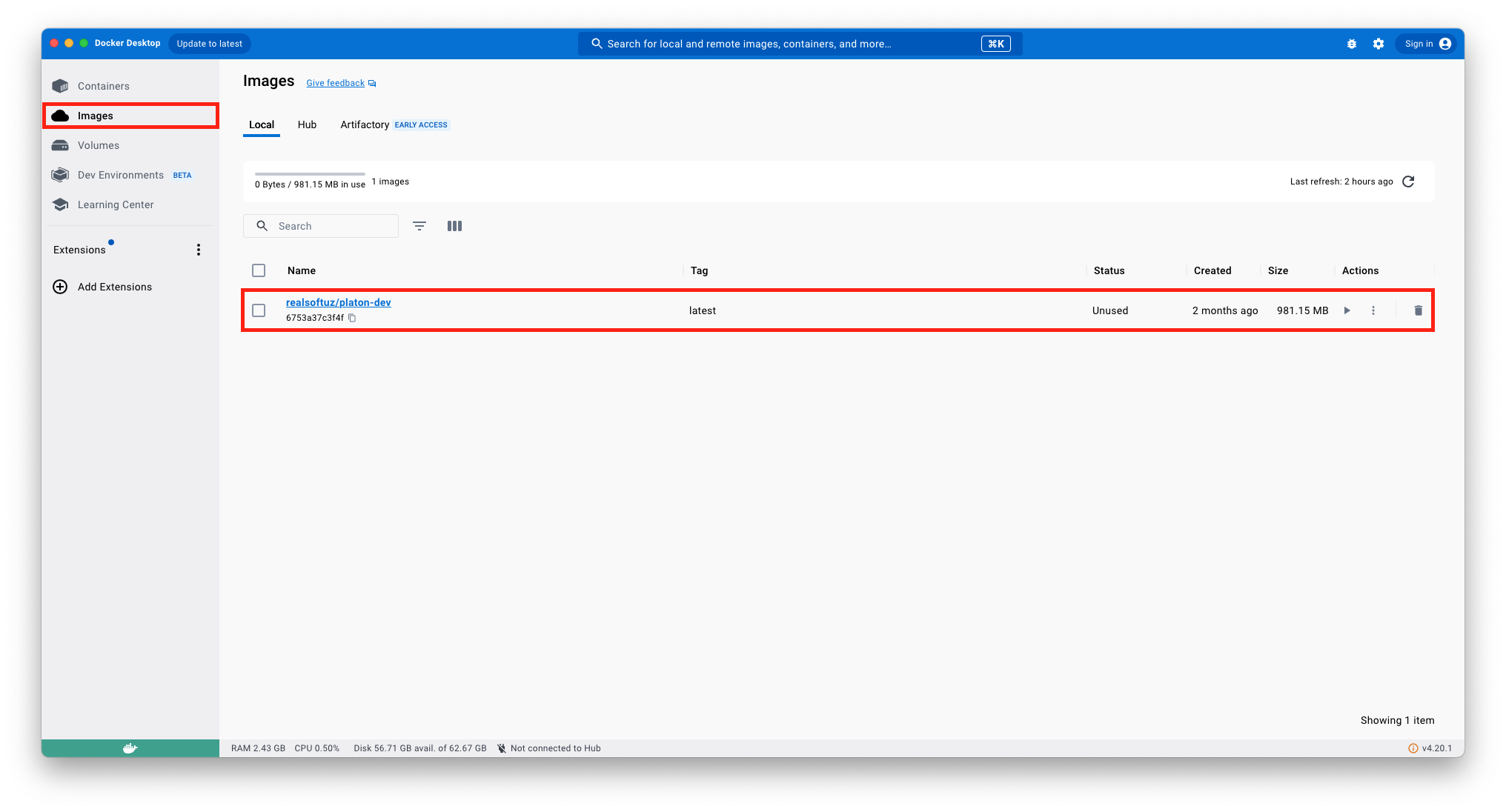Open Containers from the sidebar
The height and width of the screenshot is (812, 1506).
pos(130,86)
